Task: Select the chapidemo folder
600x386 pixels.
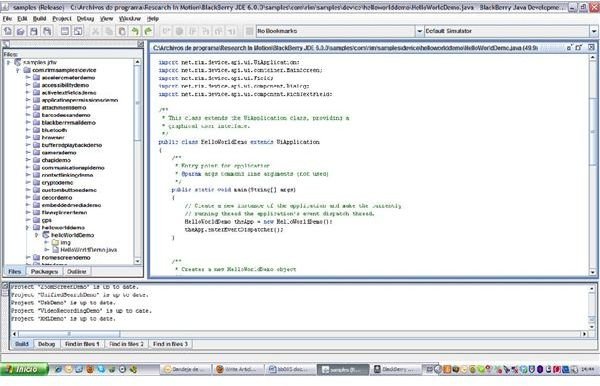Action: pyautogui.click(x=56, y=160)
